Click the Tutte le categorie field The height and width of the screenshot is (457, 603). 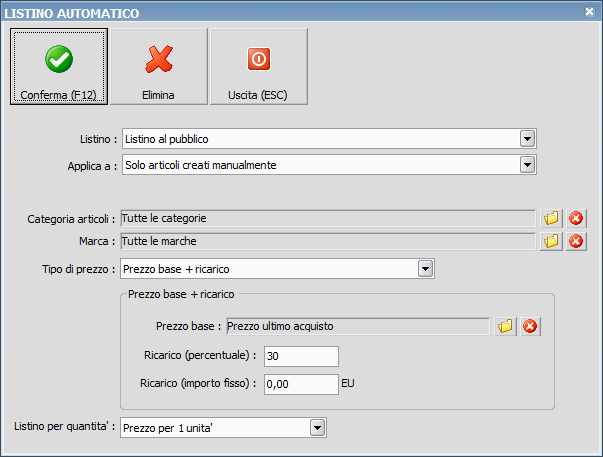328,218
